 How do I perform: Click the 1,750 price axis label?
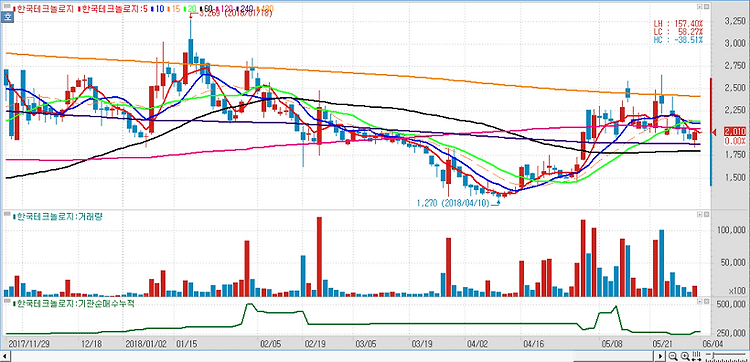735,154
